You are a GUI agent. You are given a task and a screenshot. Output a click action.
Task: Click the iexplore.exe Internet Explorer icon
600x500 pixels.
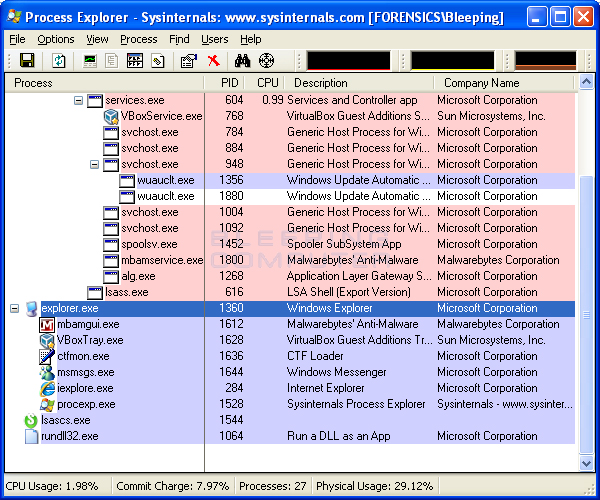[x=47, y=389]
